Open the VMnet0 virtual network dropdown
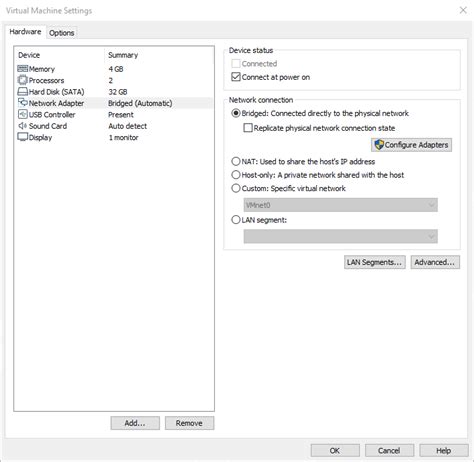This screenshot has height=462, width=474. [340, 205]
